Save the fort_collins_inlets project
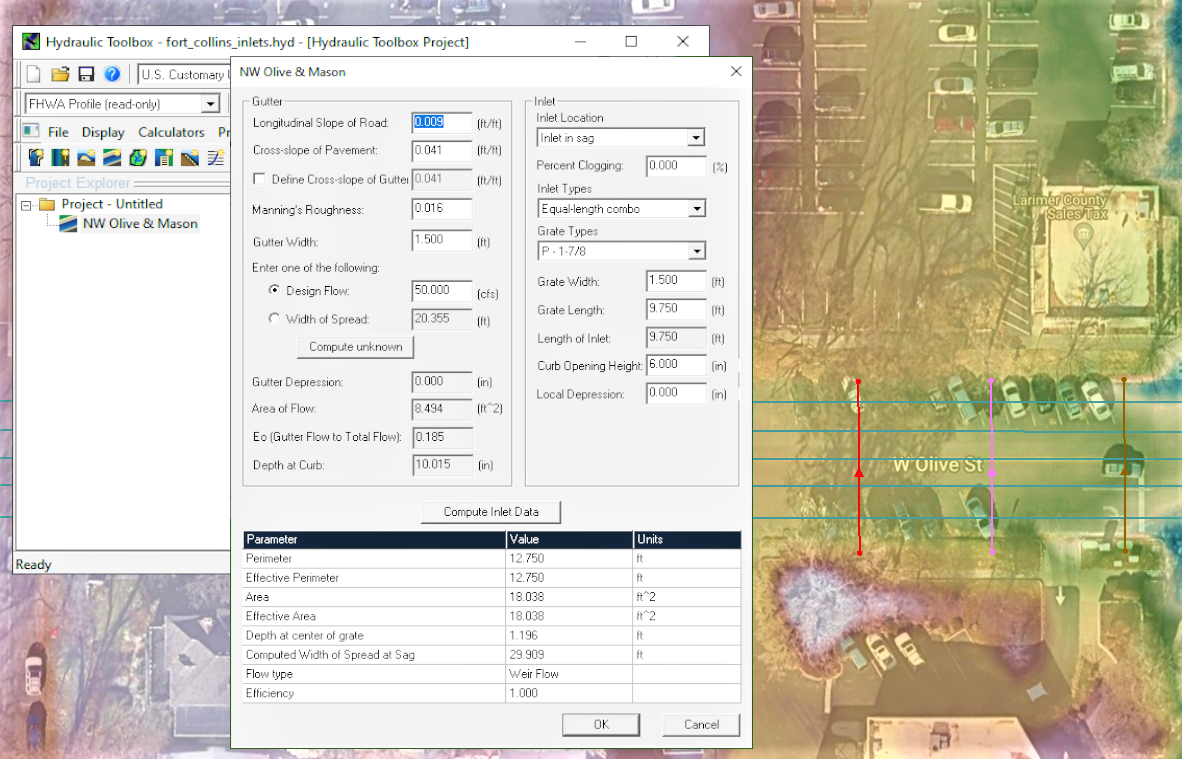 [85, 73]
